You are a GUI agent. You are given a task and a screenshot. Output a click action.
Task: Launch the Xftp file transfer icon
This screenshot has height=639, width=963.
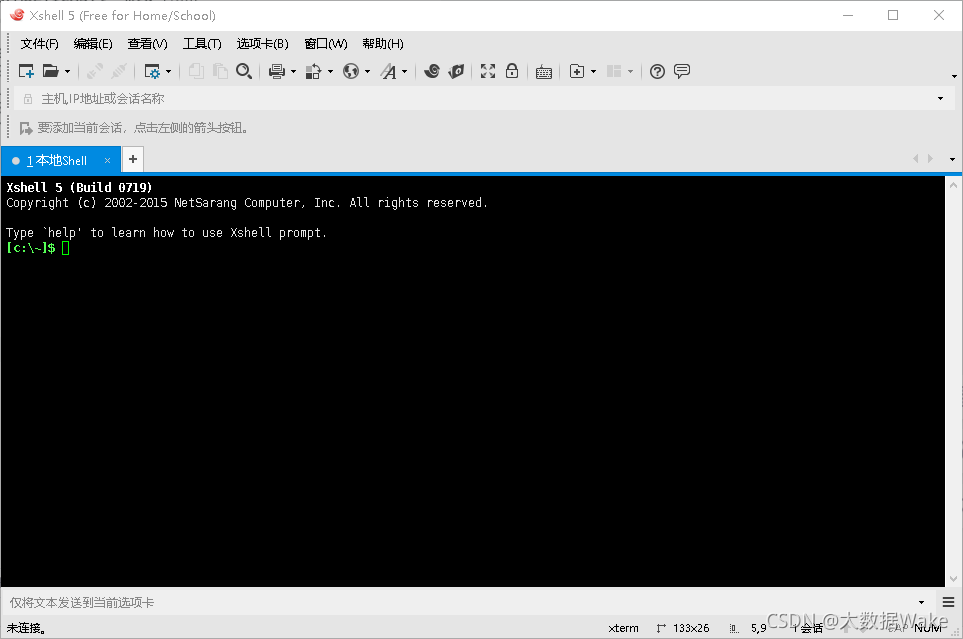pos(456,71)
